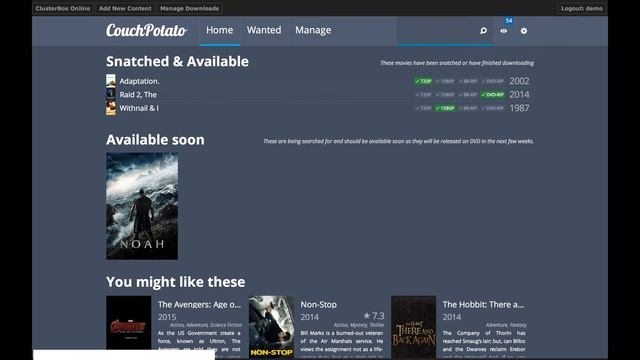The height and width of the screenshot is (360, 640).
Task: Click the 2002 year for Adaptation
Action: click(519, 81)
